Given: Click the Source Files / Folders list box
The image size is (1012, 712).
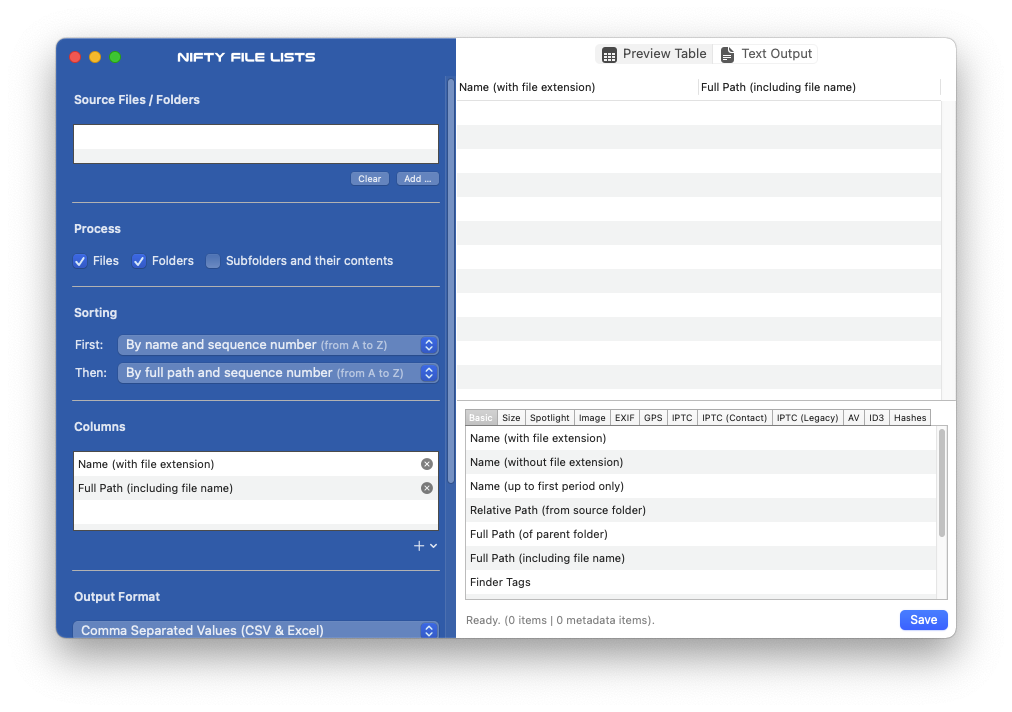Looking at the screenshot, I should click(x=256, y=144).
